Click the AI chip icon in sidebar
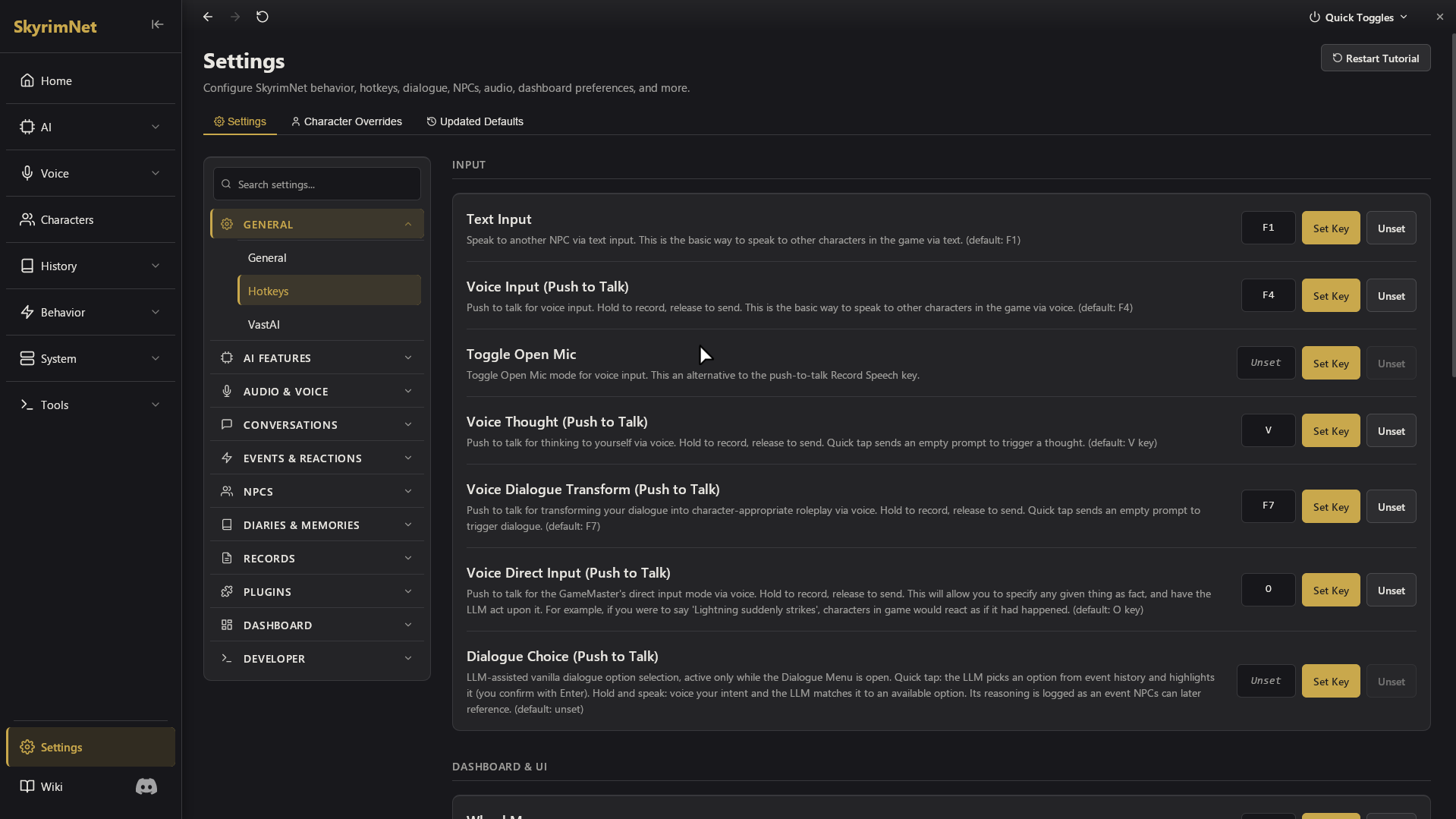The width and height of the screenshot is (1456, 819). pyautogui.click(x=27, y=127)
